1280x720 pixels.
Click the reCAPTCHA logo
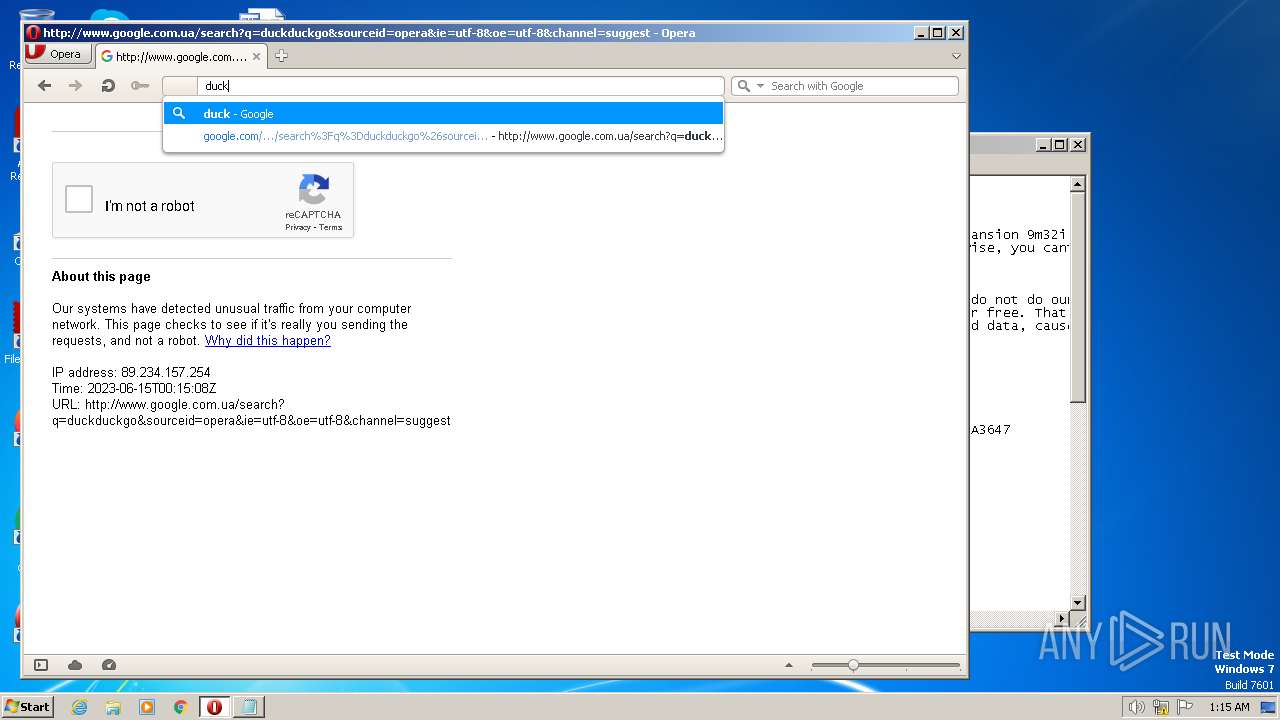313,190
